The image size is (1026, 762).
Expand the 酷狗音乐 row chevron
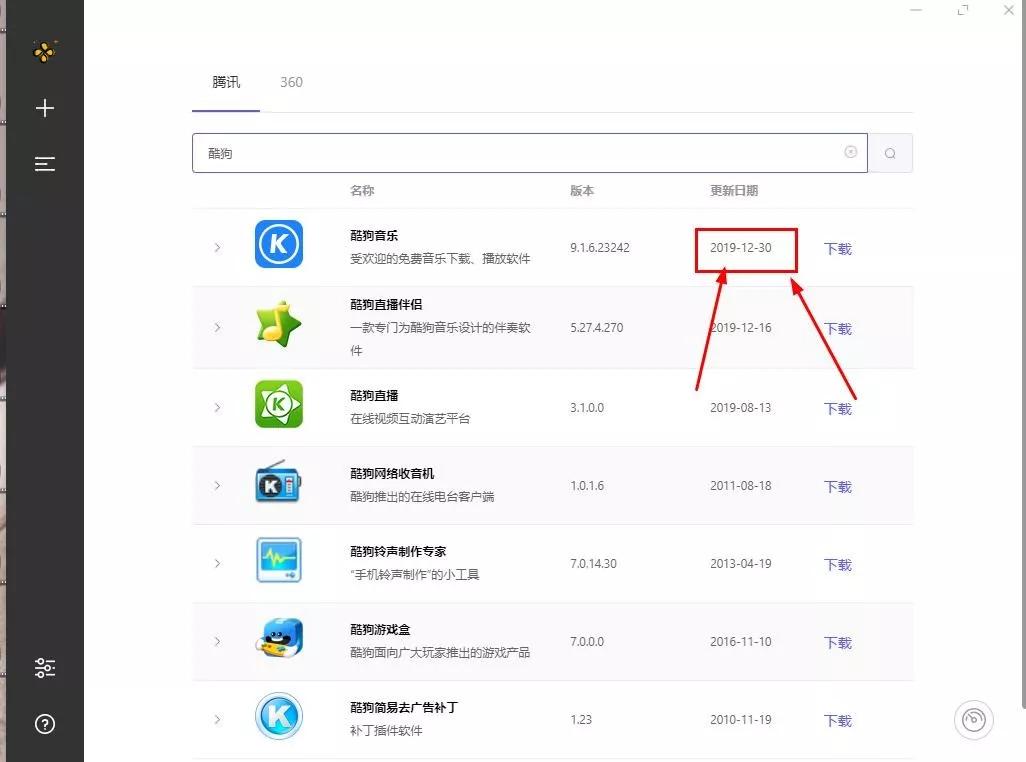217,246
